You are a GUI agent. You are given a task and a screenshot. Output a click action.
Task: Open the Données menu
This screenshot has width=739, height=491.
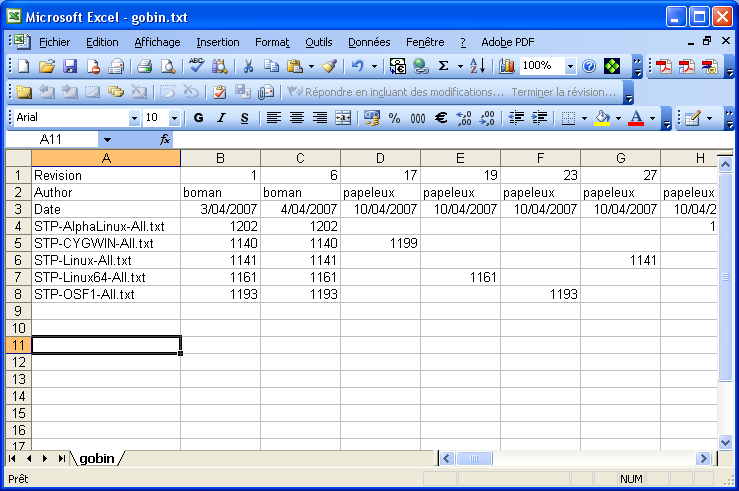(369, 42)
